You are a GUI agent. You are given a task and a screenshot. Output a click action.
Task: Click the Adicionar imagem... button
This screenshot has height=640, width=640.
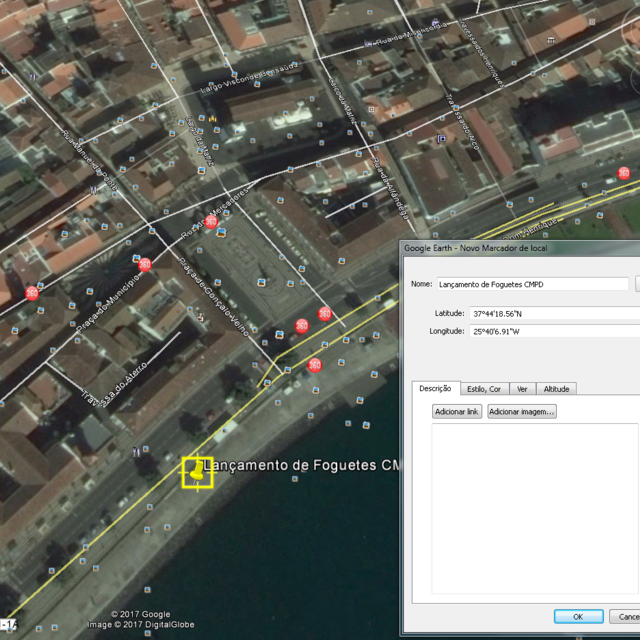click(521, 411)
